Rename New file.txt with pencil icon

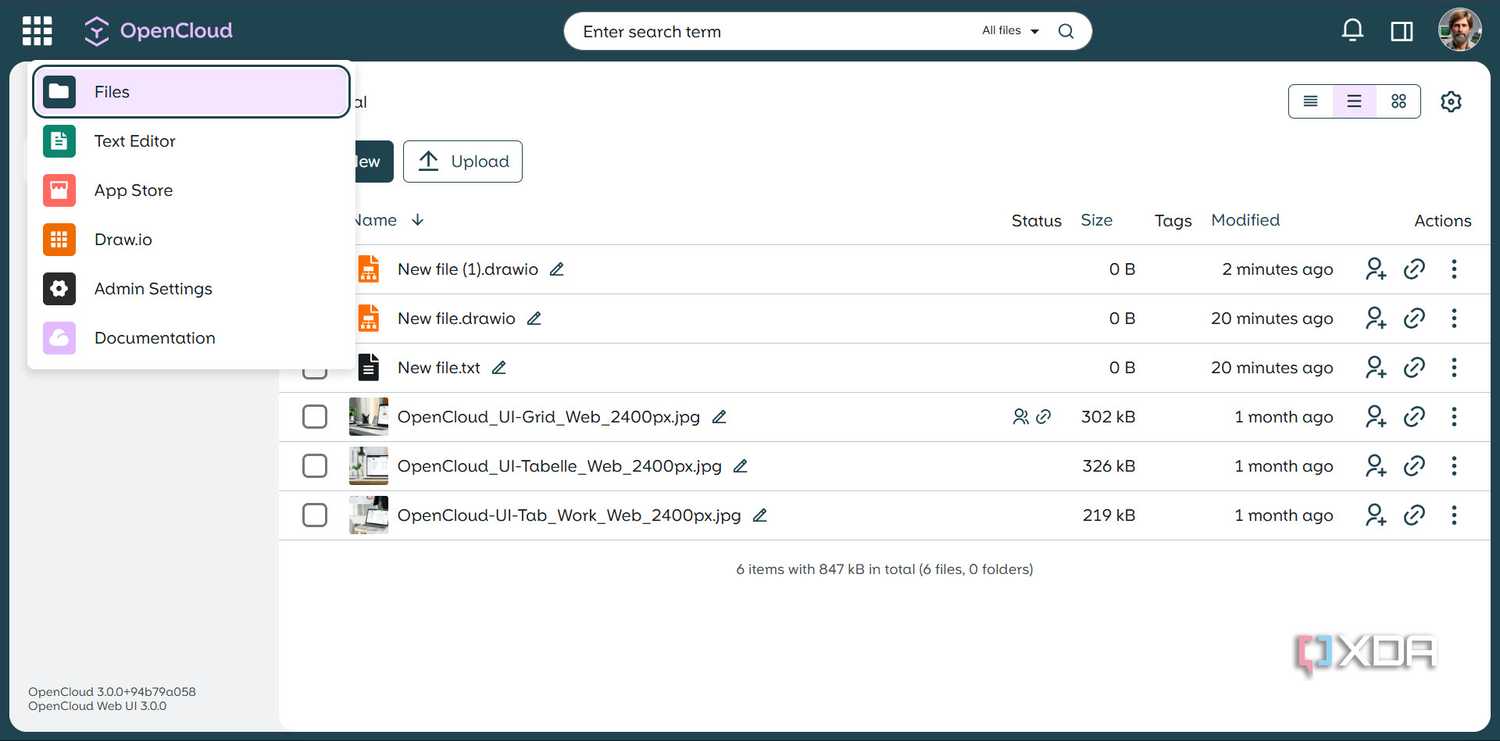coord(499,367)
